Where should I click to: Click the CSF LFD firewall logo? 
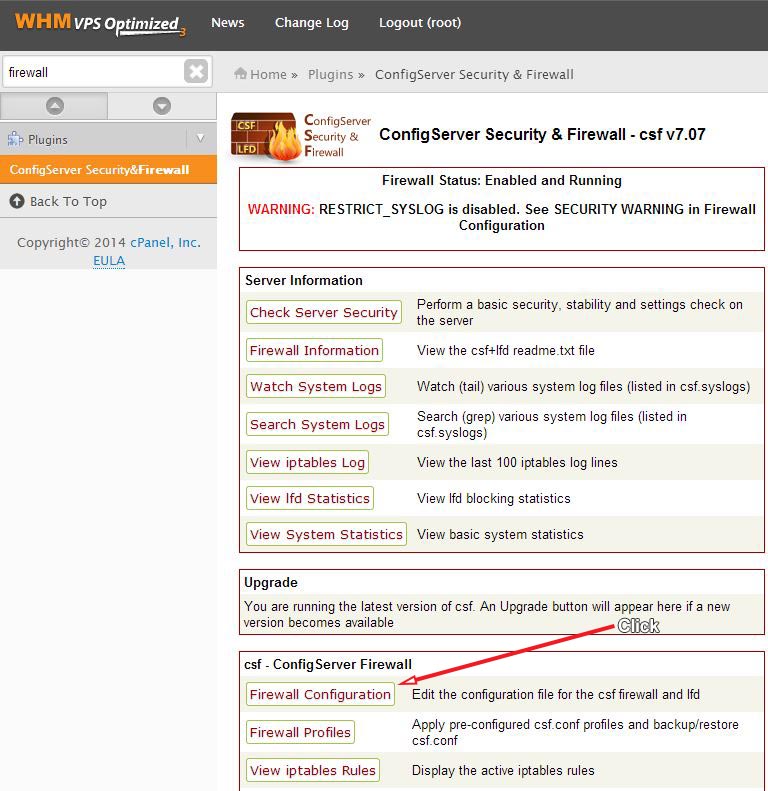[x=266, y=136]
